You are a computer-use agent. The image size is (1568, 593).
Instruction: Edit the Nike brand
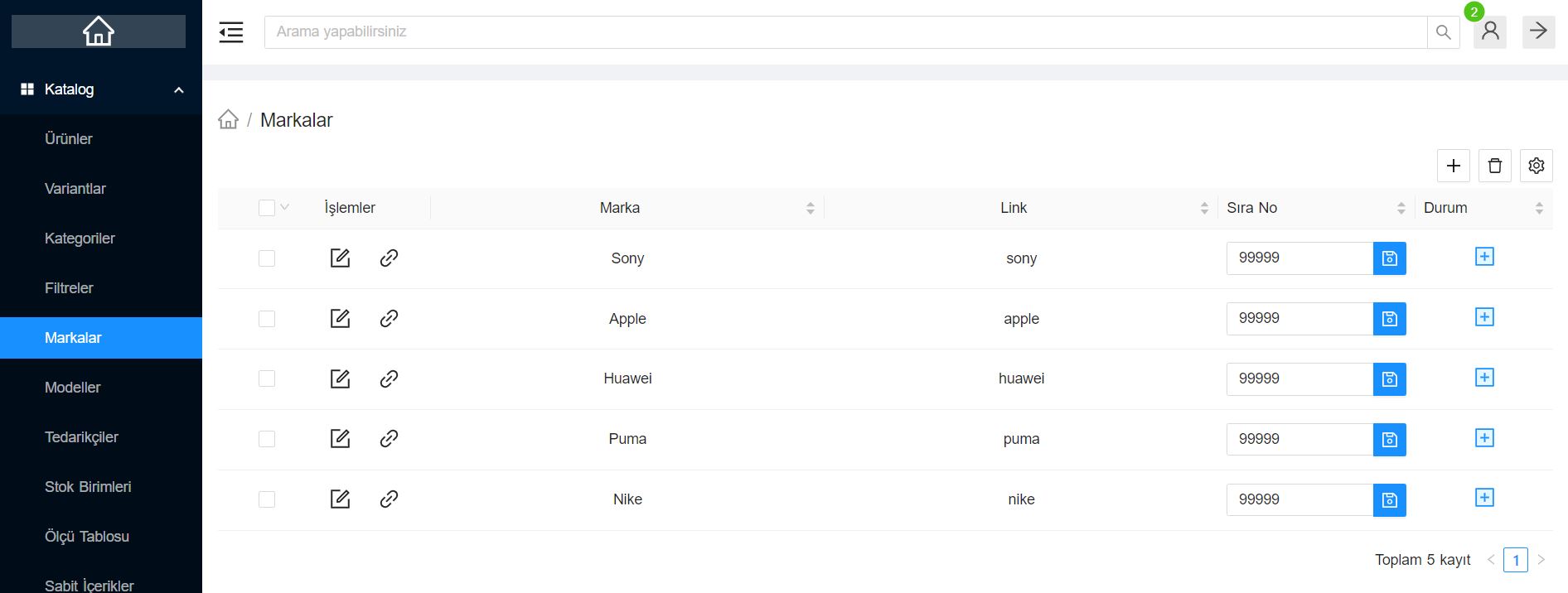(340, 499)
